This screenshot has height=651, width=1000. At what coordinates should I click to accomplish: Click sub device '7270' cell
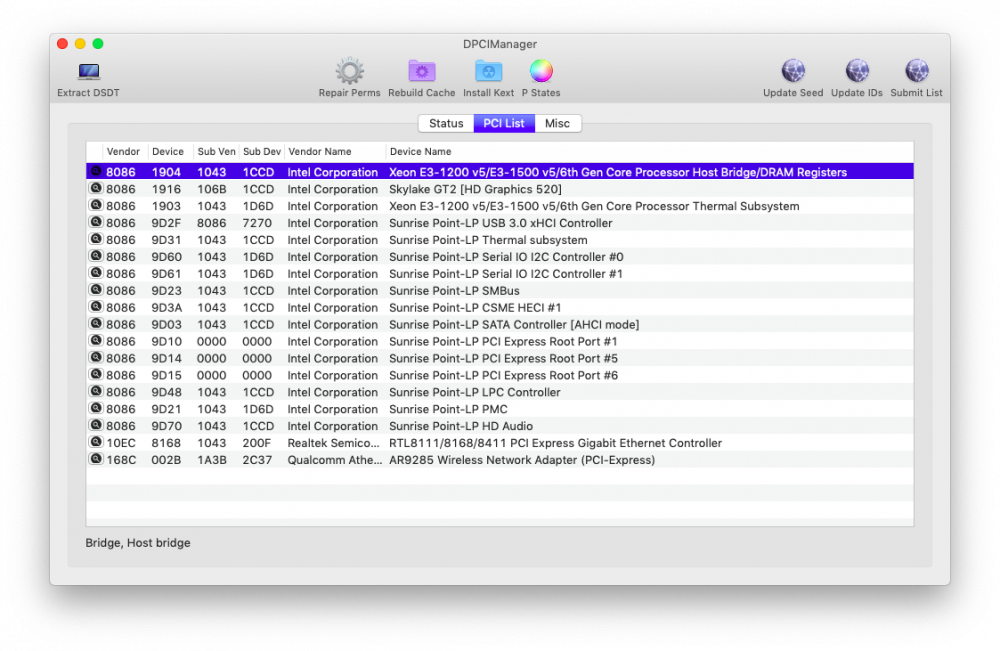coord(257,223)
